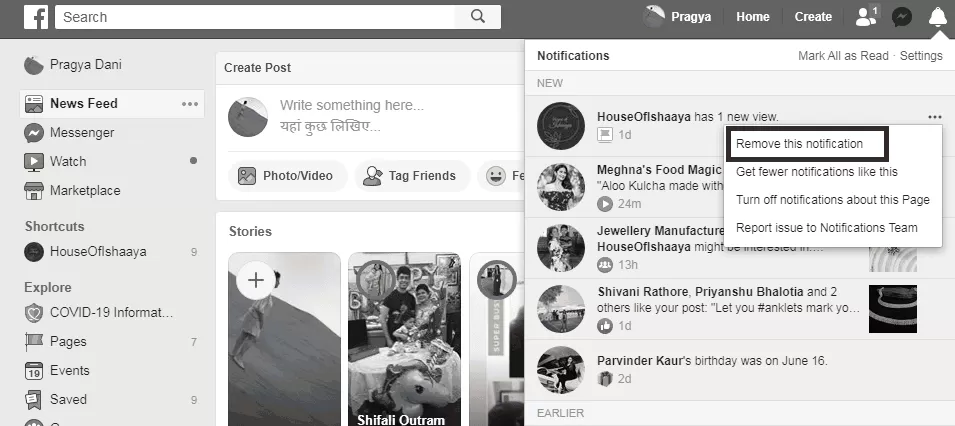The image size is (955, 426).
Task: Click the Photo/Video button
Action: click(x=287, y=176)
